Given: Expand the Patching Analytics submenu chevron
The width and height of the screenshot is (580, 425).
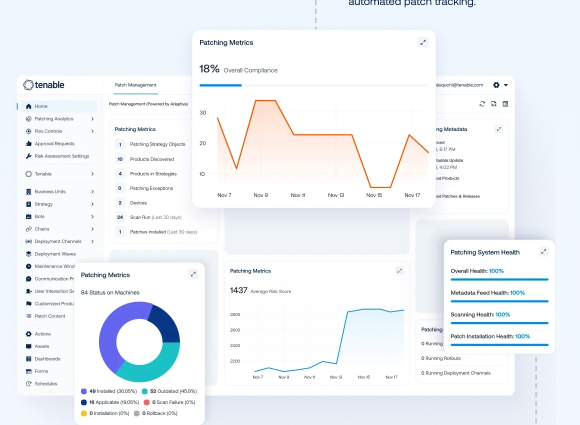Looking at the screenshot, I should (x=92, y=119).
